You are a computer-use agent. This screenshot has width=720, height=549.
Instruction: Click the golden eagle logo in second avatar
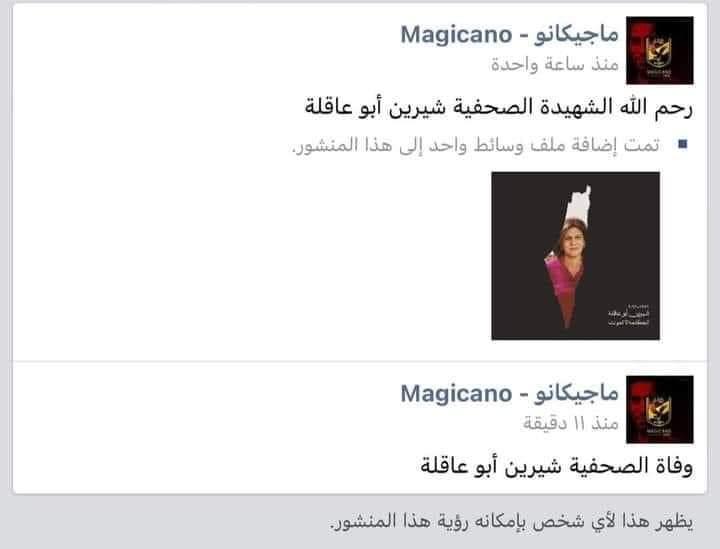[659, 410]
